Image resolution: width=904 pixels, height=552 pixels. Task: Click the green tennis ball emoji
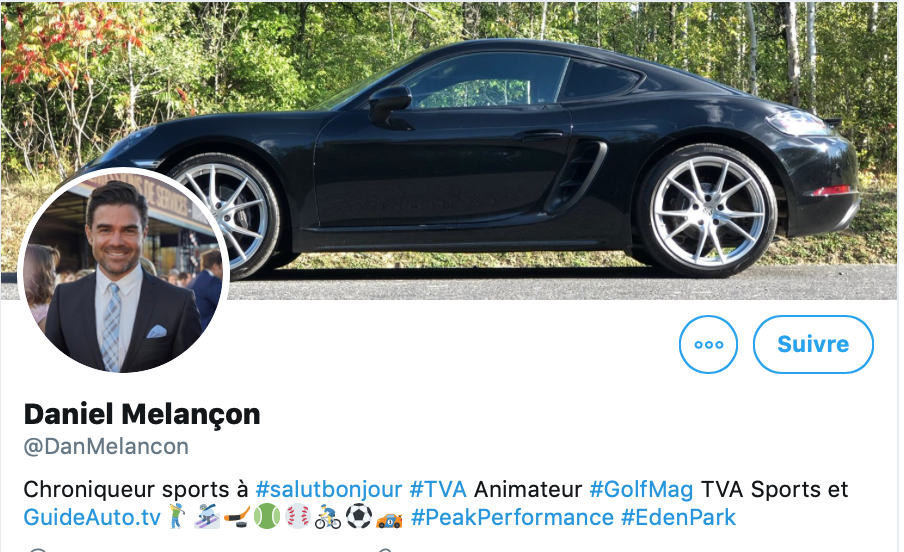click(266, 516)
